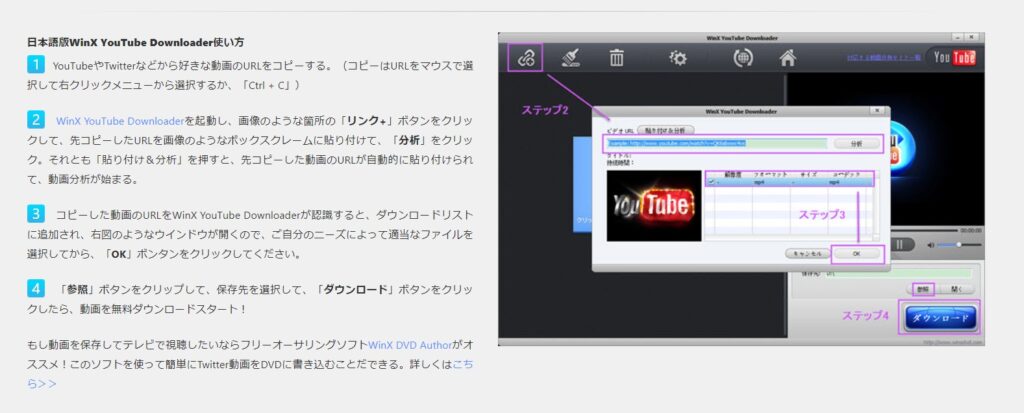This screenshot has height=413, width=1024.
Task: Click the home icon in the toolbar
Action: pos(788,58)
